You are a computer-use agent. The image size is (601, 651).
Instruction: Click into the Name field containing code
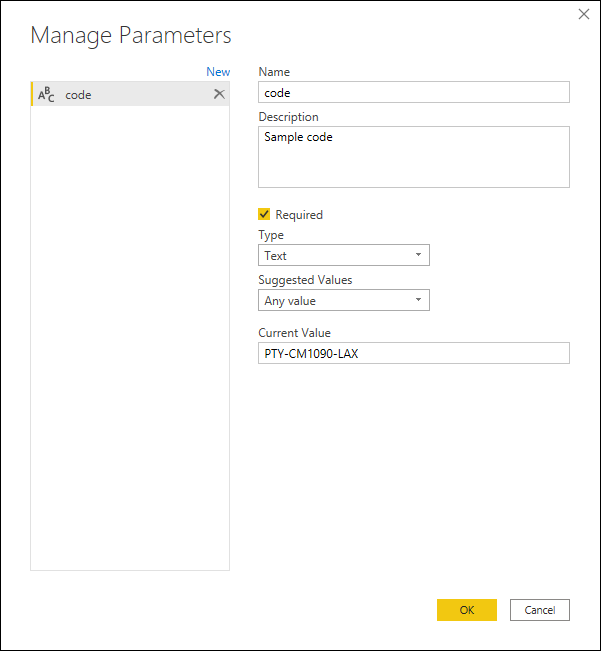point(414,92)
